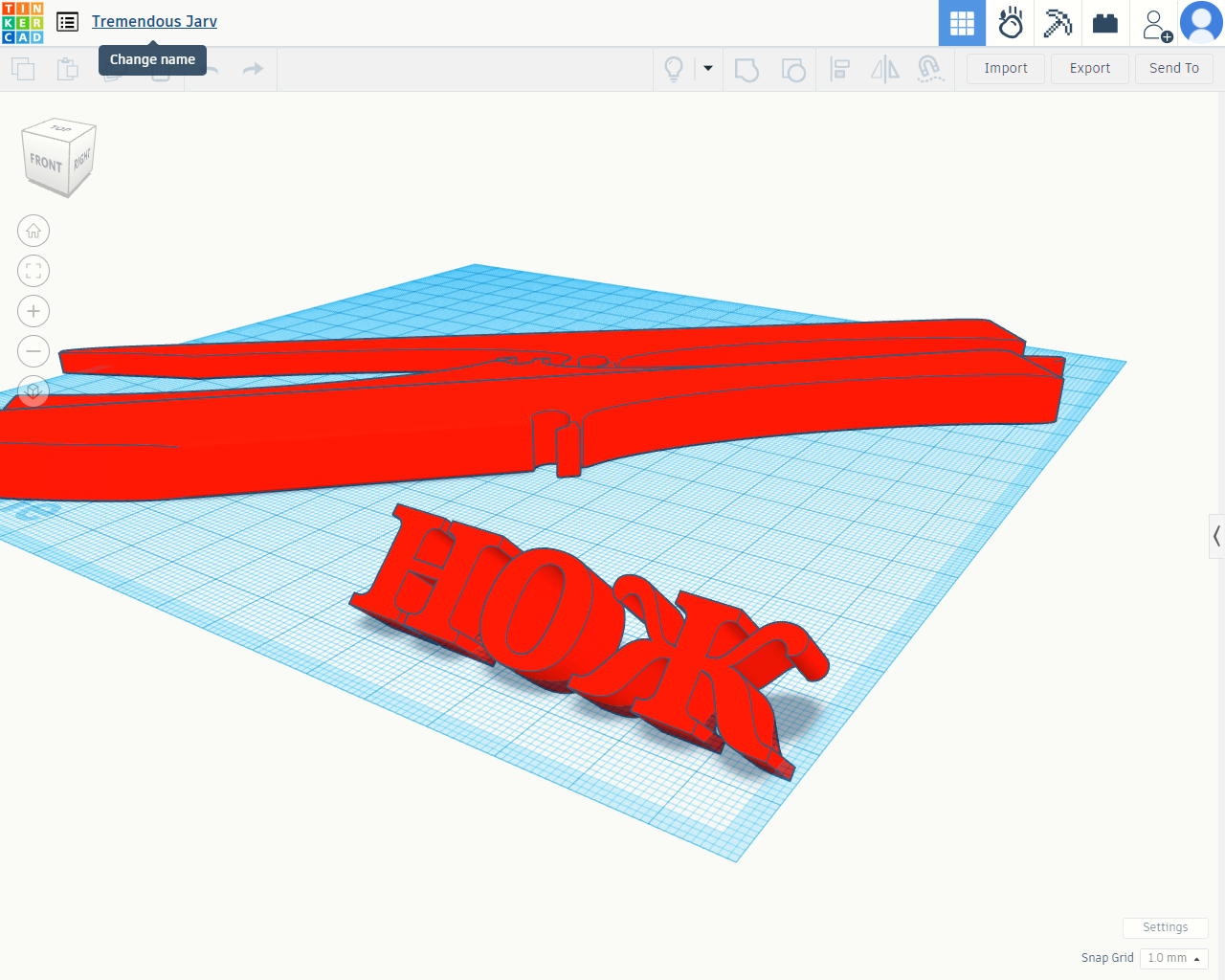Open the Snap Grid dropdown

pyautogui.click(x=1173, y=958)
